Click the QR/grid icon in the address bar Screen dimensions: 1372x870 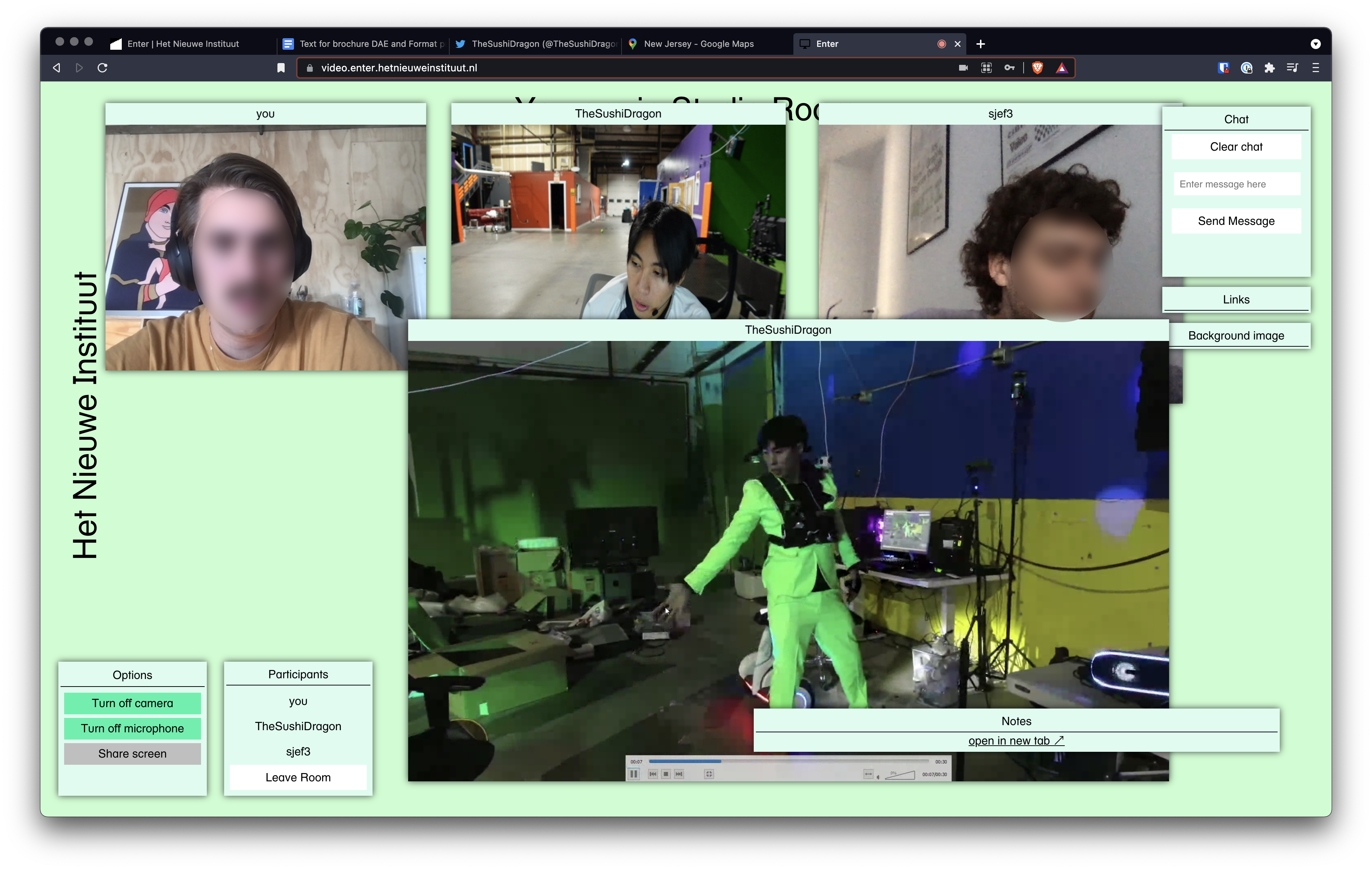(986, 68)
